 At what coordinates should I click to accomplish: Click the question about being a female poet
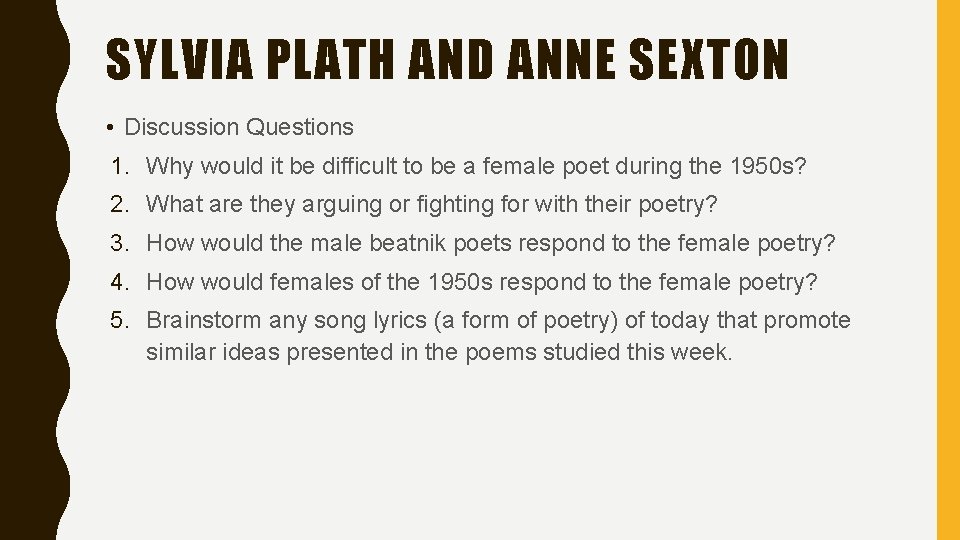pyautogui.click(x=476, y=166)
